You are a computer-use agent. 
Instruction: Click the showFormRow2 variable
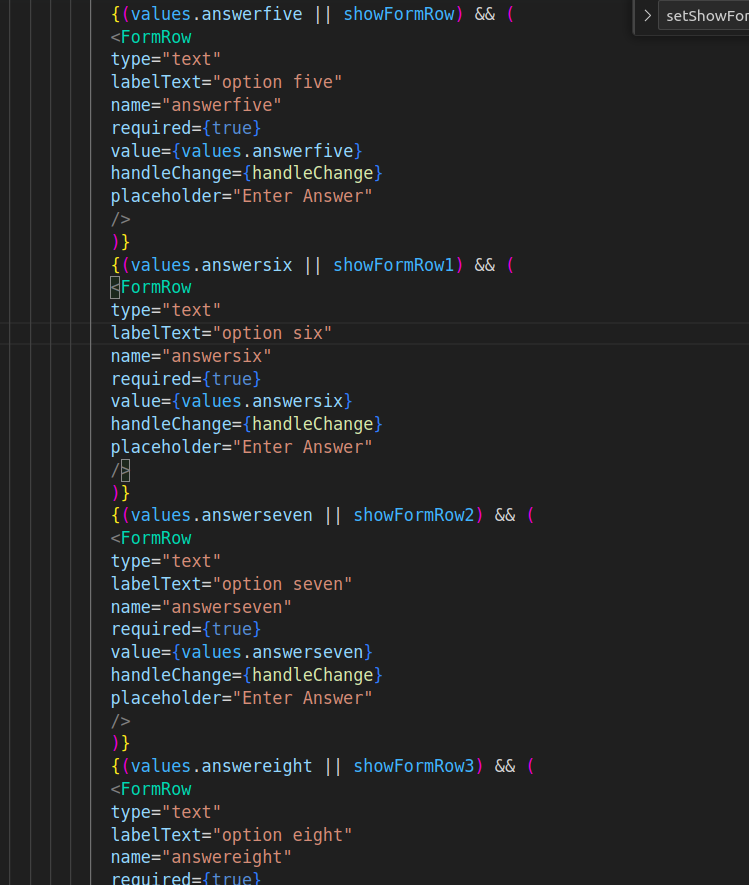point(413,515)
